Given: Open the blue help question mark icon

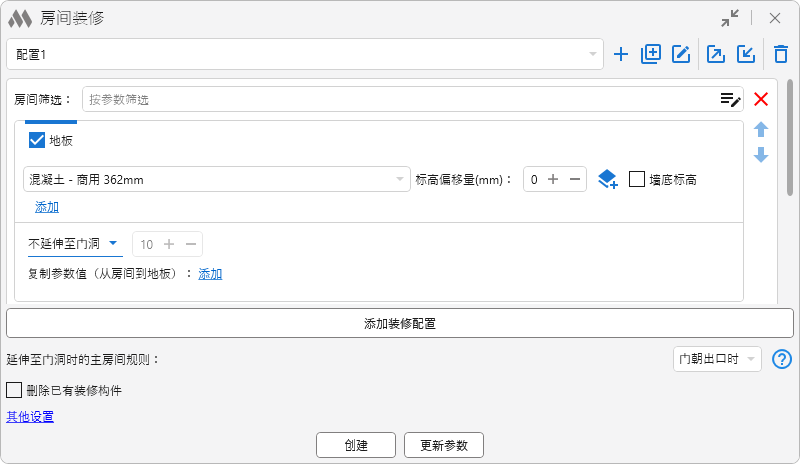Looking at the screenshot, I should click(782, 359).
